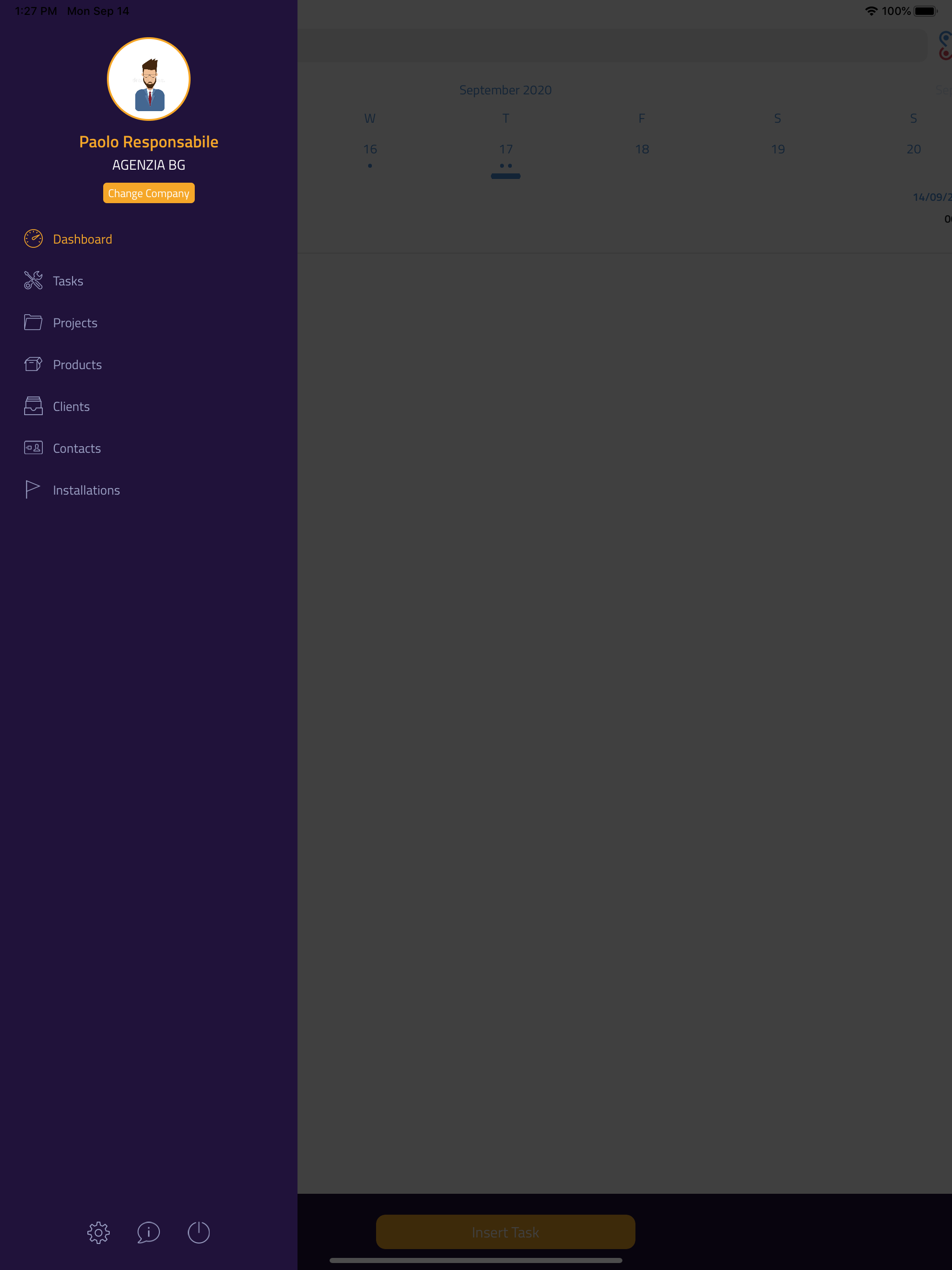The width and height of the screenshot is (952, 1270).
Task: Click the Insert Task button
Action: pos(505,1231)
